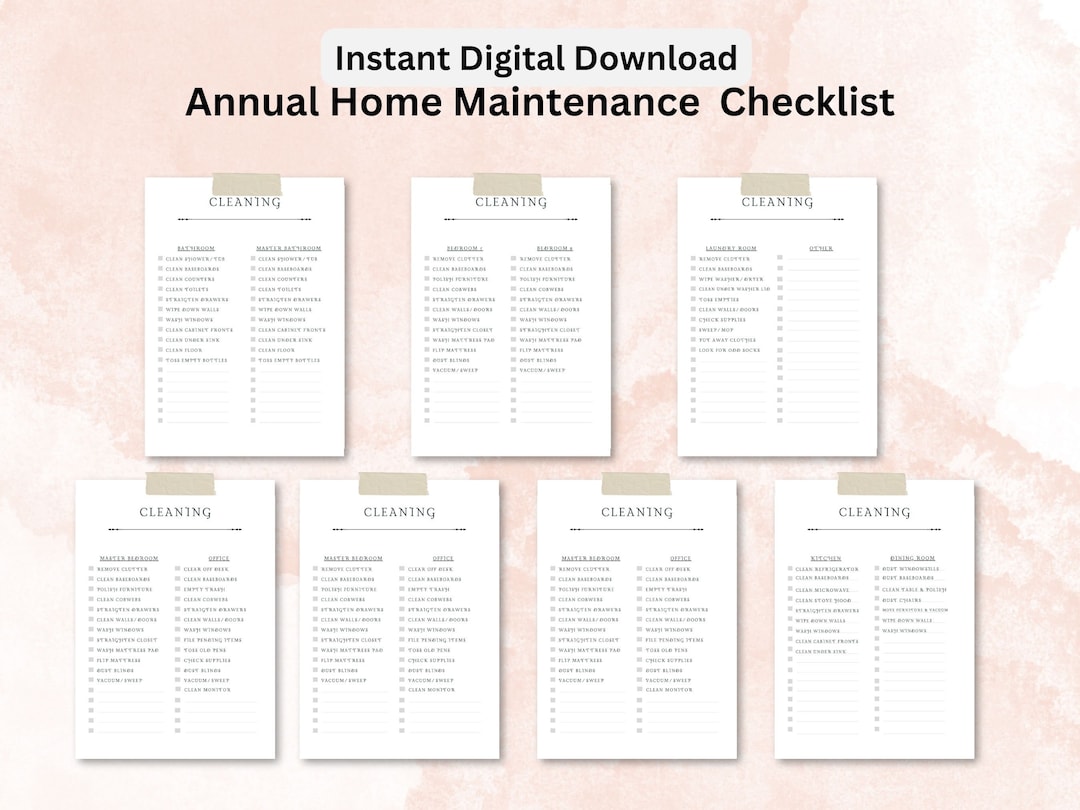This screenshot has height=810, width=1080.
Task: Check the Clean Toilets box under Bathroom
Action: (x=159, y=289)
